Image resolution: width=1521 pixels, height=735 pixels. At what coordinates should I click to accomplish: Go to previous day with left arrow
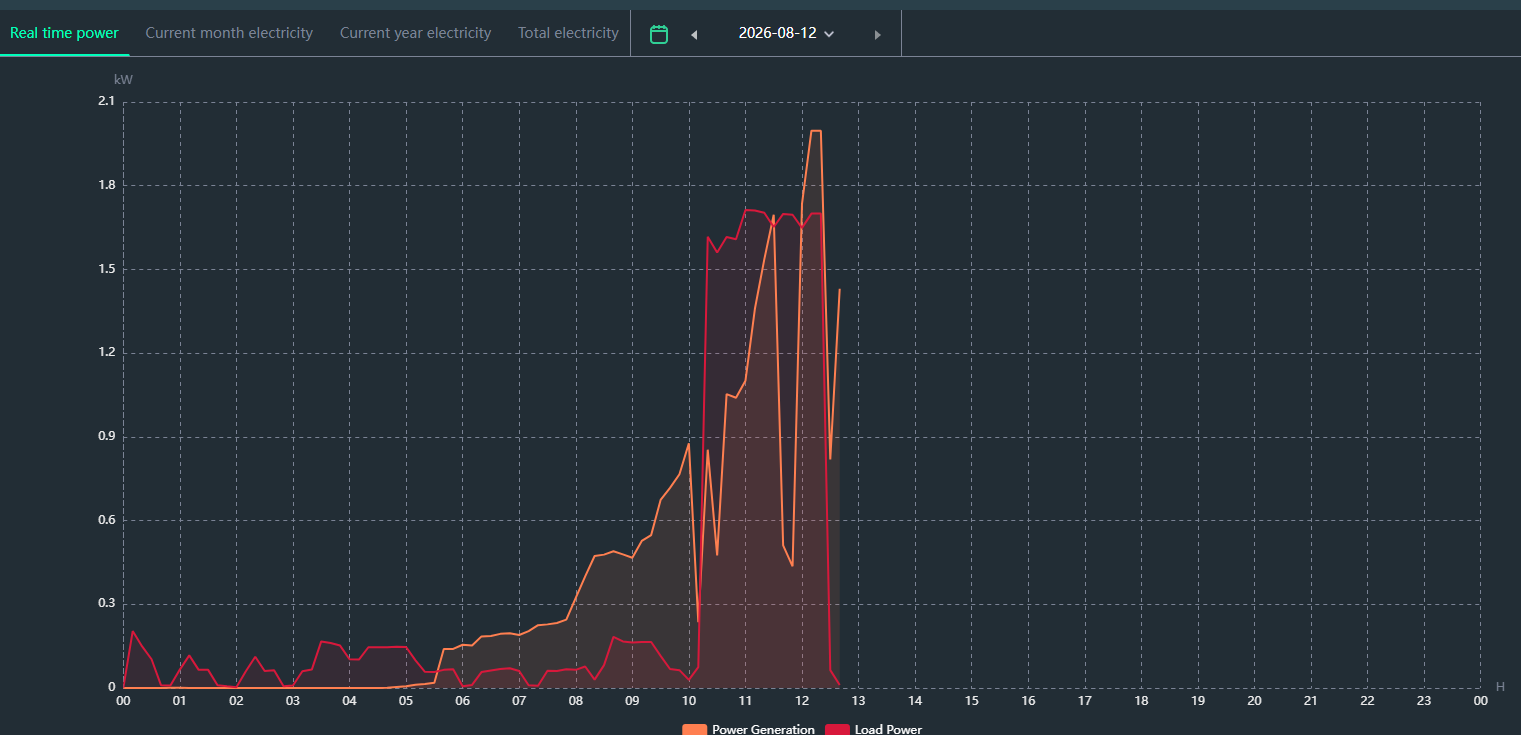tap(694, 35)
